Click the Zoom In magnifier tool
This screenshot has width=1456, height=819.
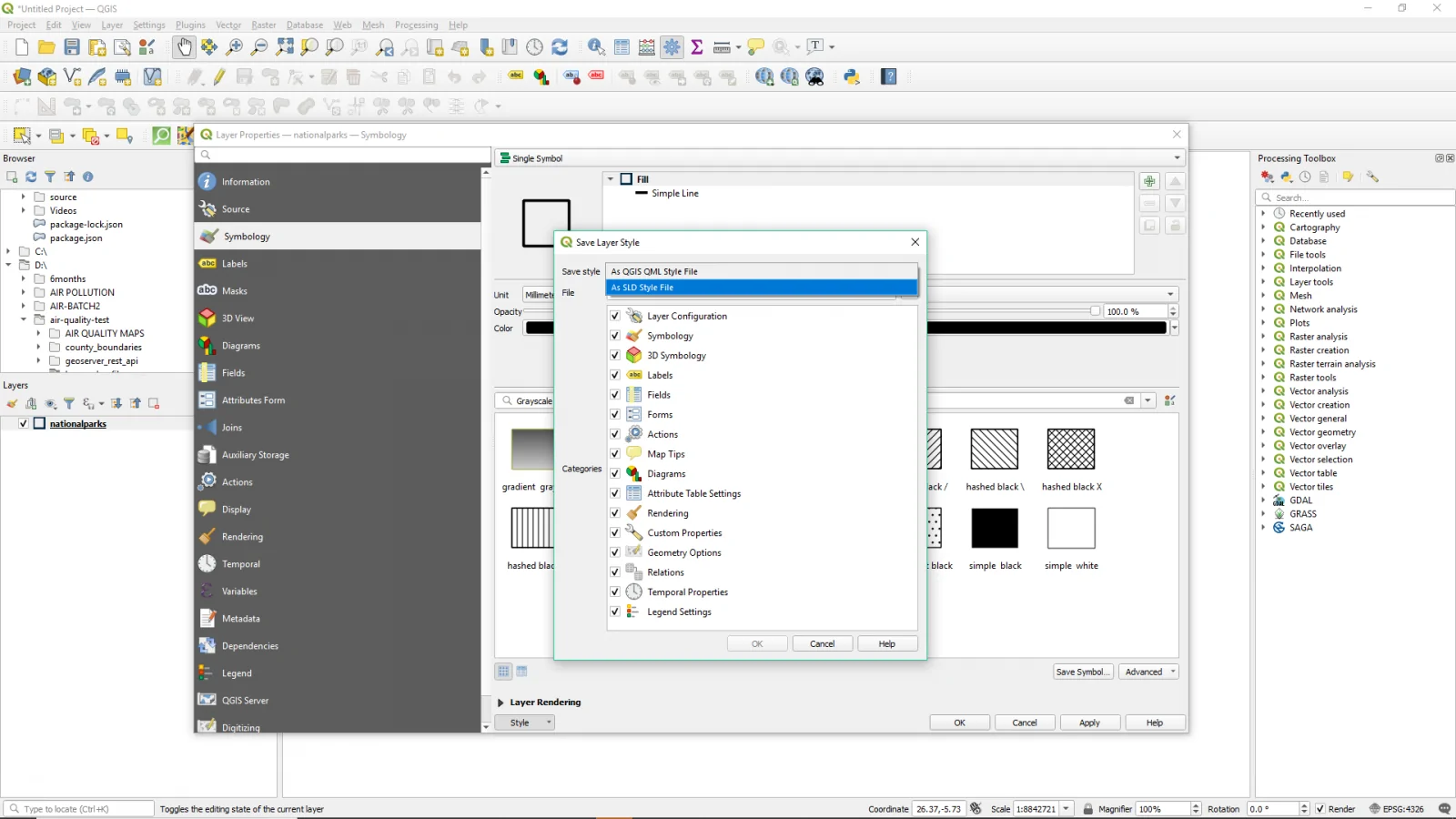[234, 46]
